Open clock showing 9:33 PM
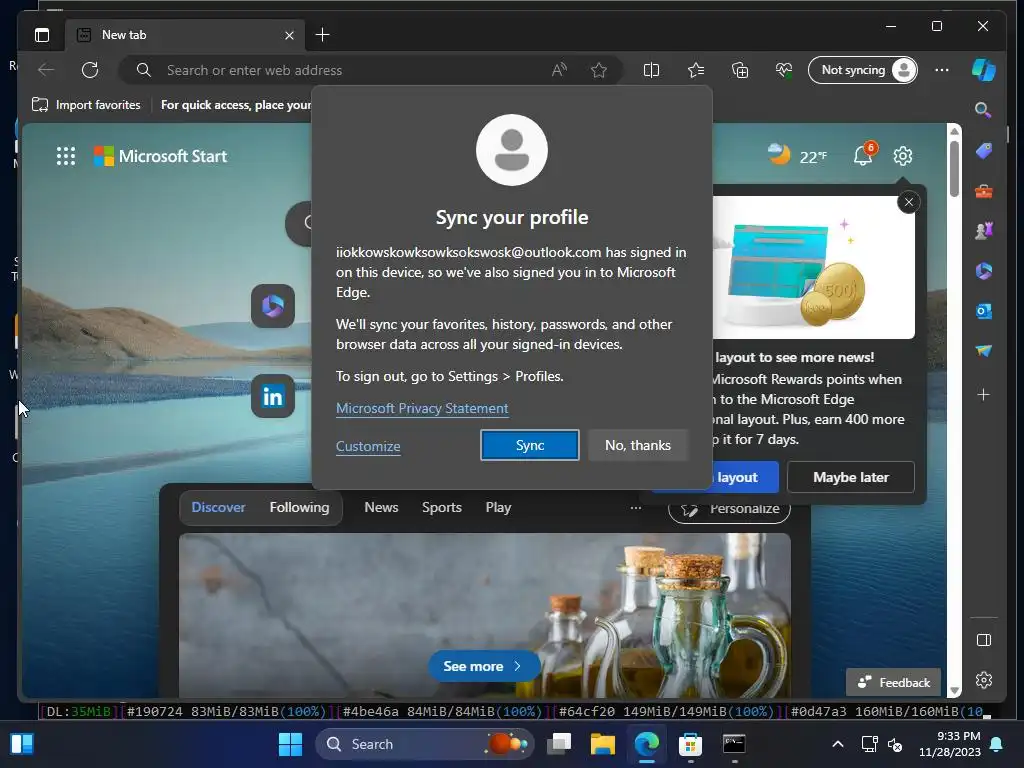1024x768 pixels. click(x=950, y=744)
